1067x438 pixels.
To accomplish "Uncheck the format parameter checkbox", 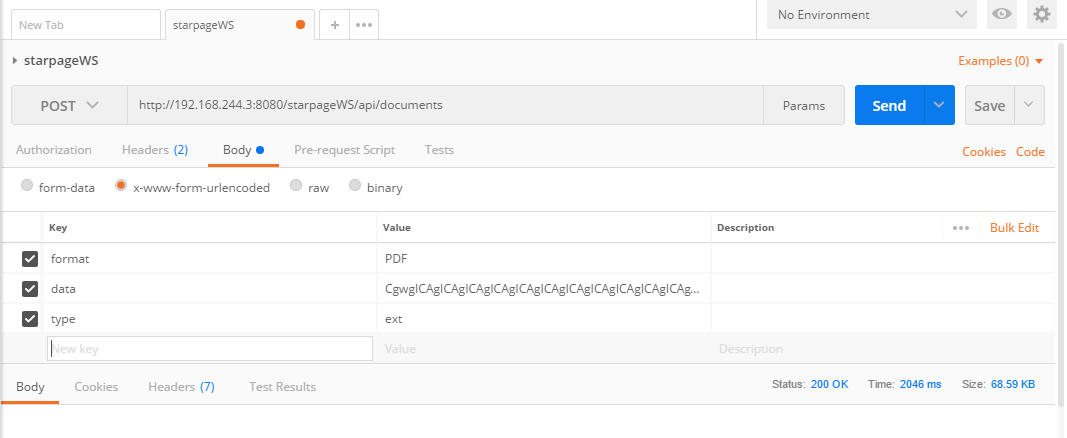I will tap(30, 259).
